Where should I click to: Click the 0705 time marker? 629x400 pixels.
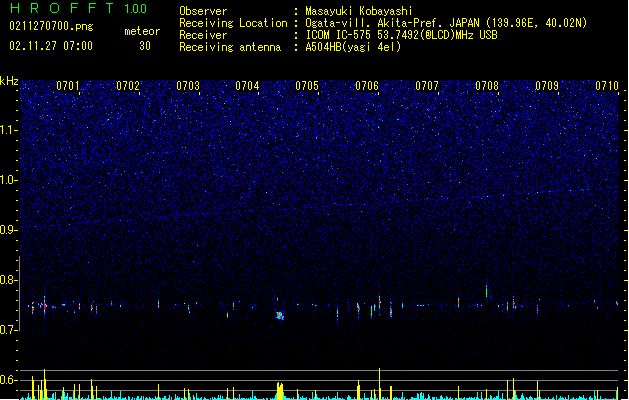(307, 86)
